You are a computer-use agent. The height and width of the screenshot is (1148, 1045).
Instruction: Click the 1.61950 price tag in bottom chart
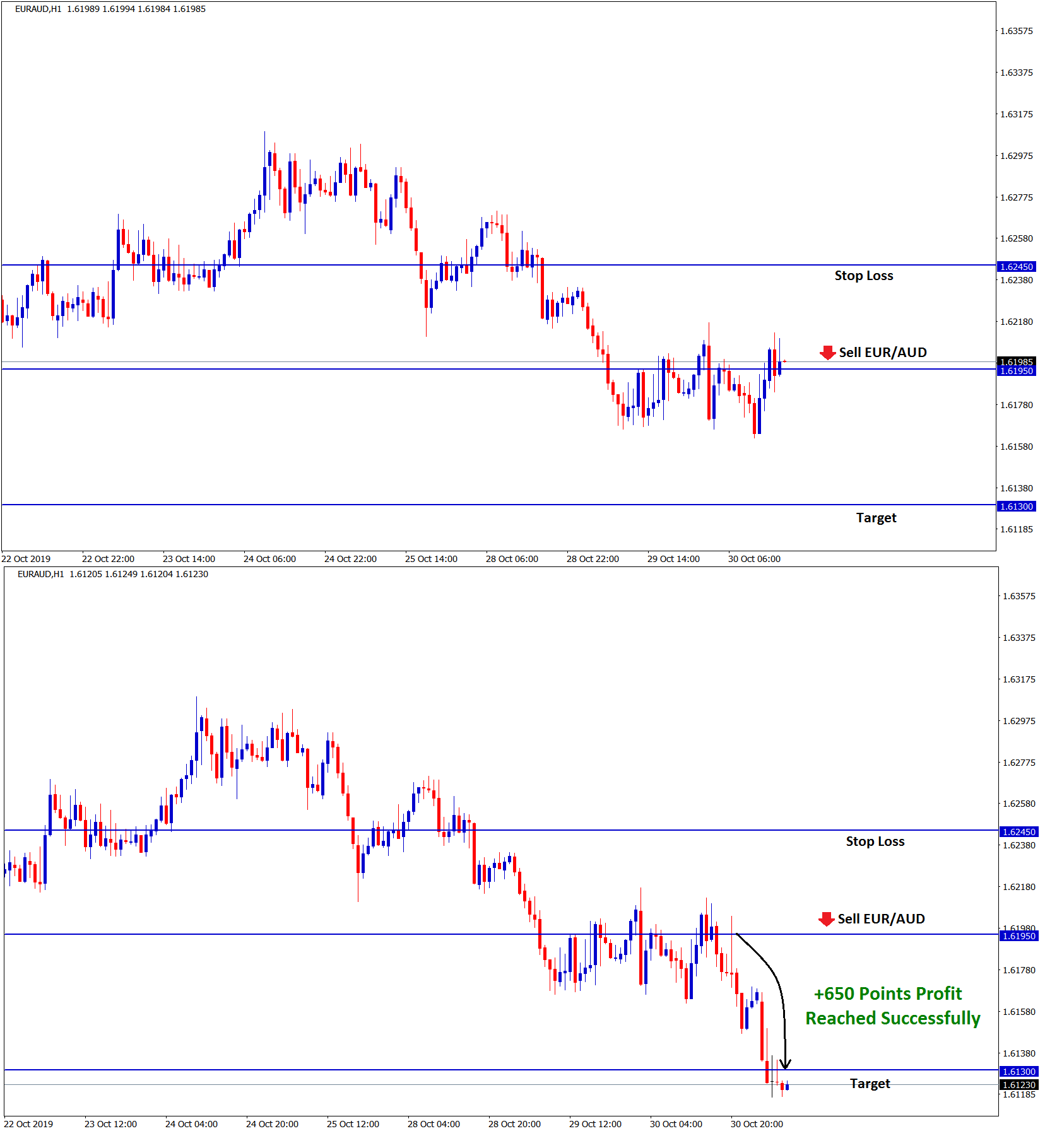coord(1018,936)
